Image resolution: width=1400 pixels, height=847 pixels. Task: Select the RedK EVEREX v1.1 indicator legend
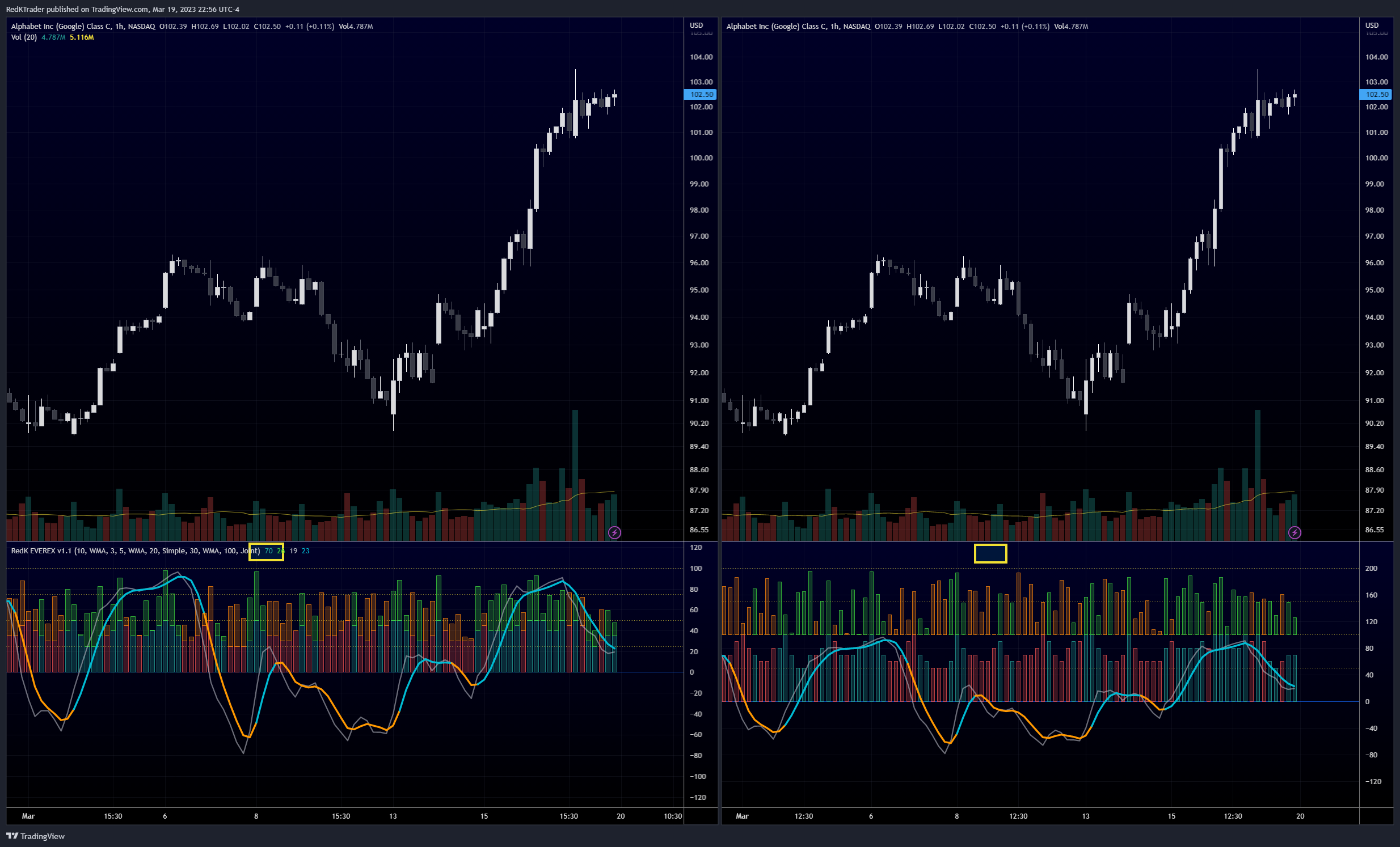pos(135,550)
